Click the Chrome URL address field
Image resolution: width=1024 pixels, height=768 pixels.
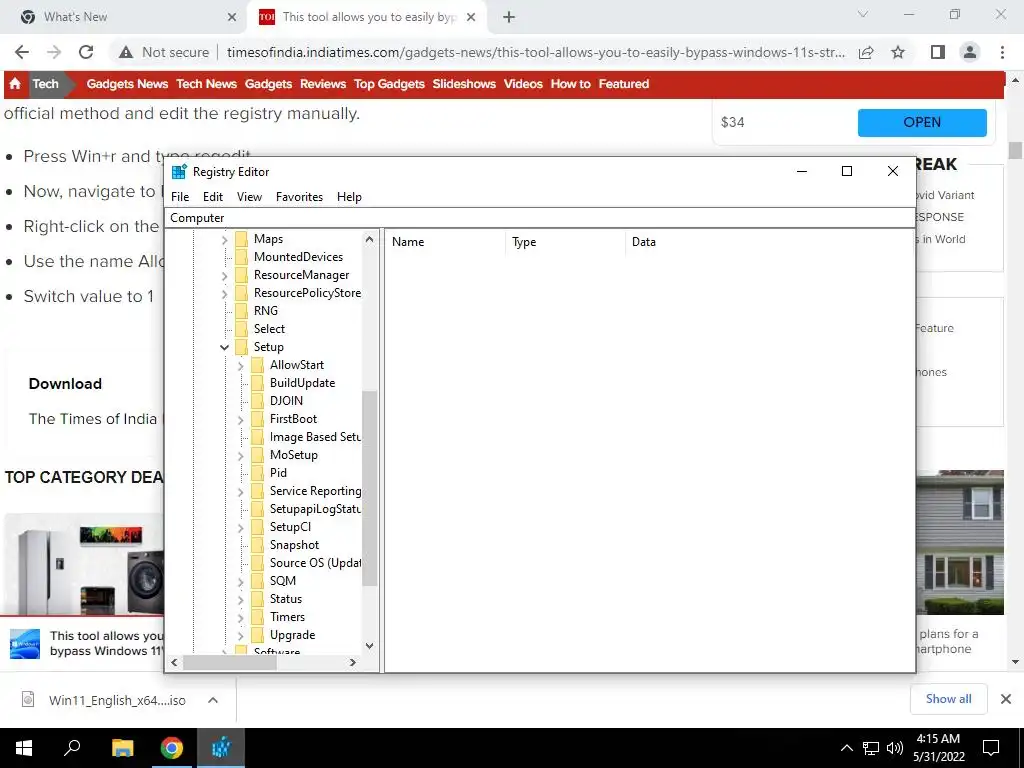tap(536, 52)
